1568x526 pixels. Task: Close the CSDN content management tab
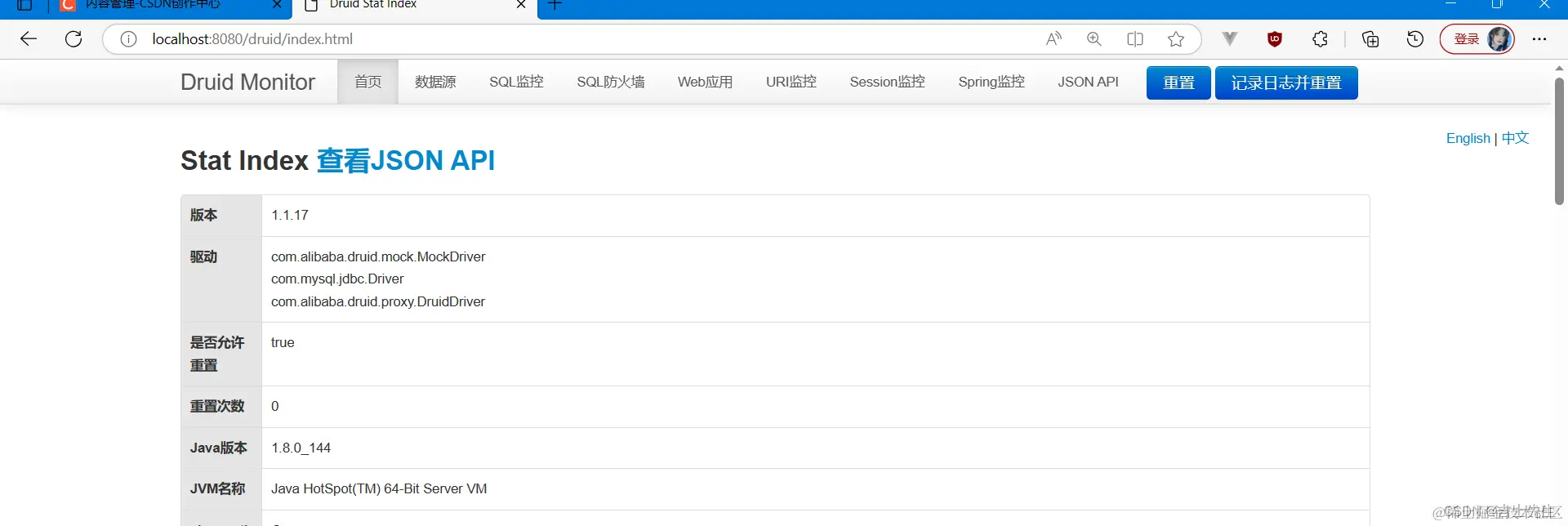(277, 5)
